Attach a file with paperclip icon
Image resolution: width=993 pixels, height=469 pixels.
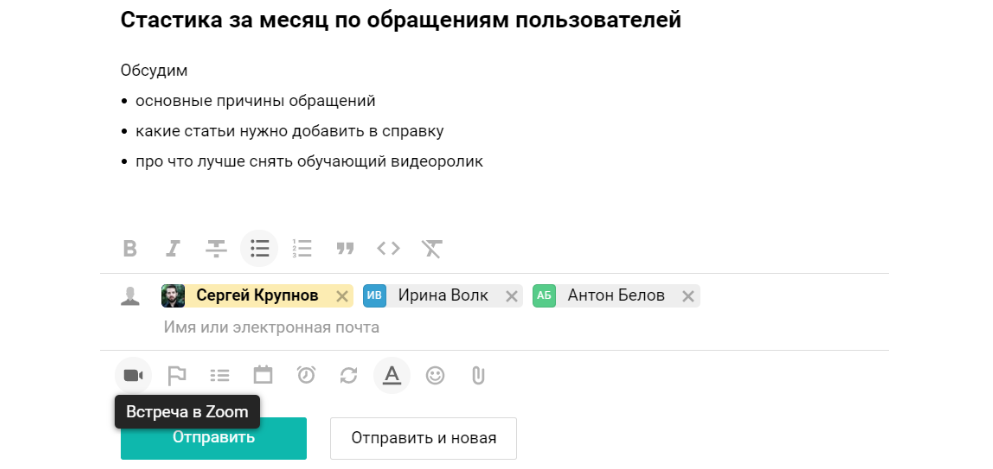tap(478, 375)
